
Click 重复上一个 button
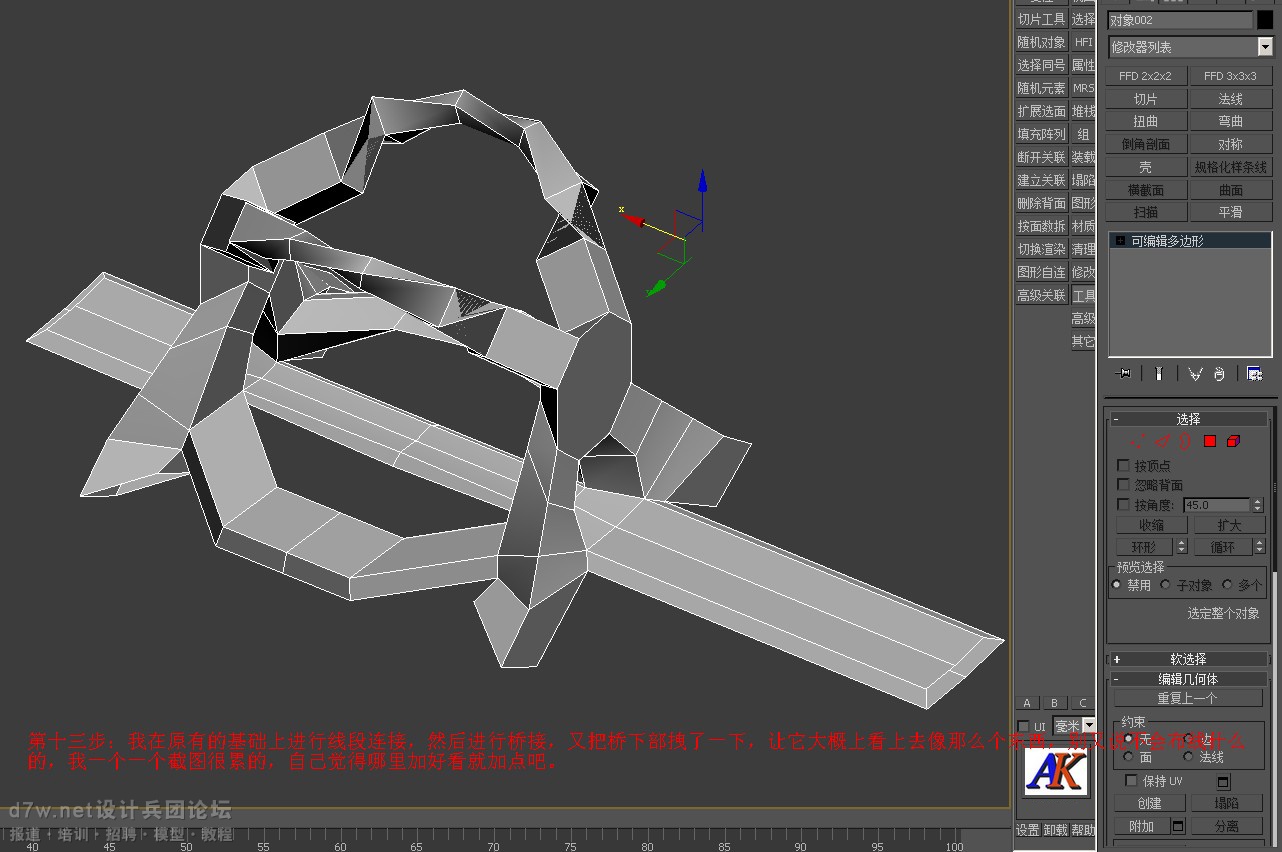(x=1187, y=698)
